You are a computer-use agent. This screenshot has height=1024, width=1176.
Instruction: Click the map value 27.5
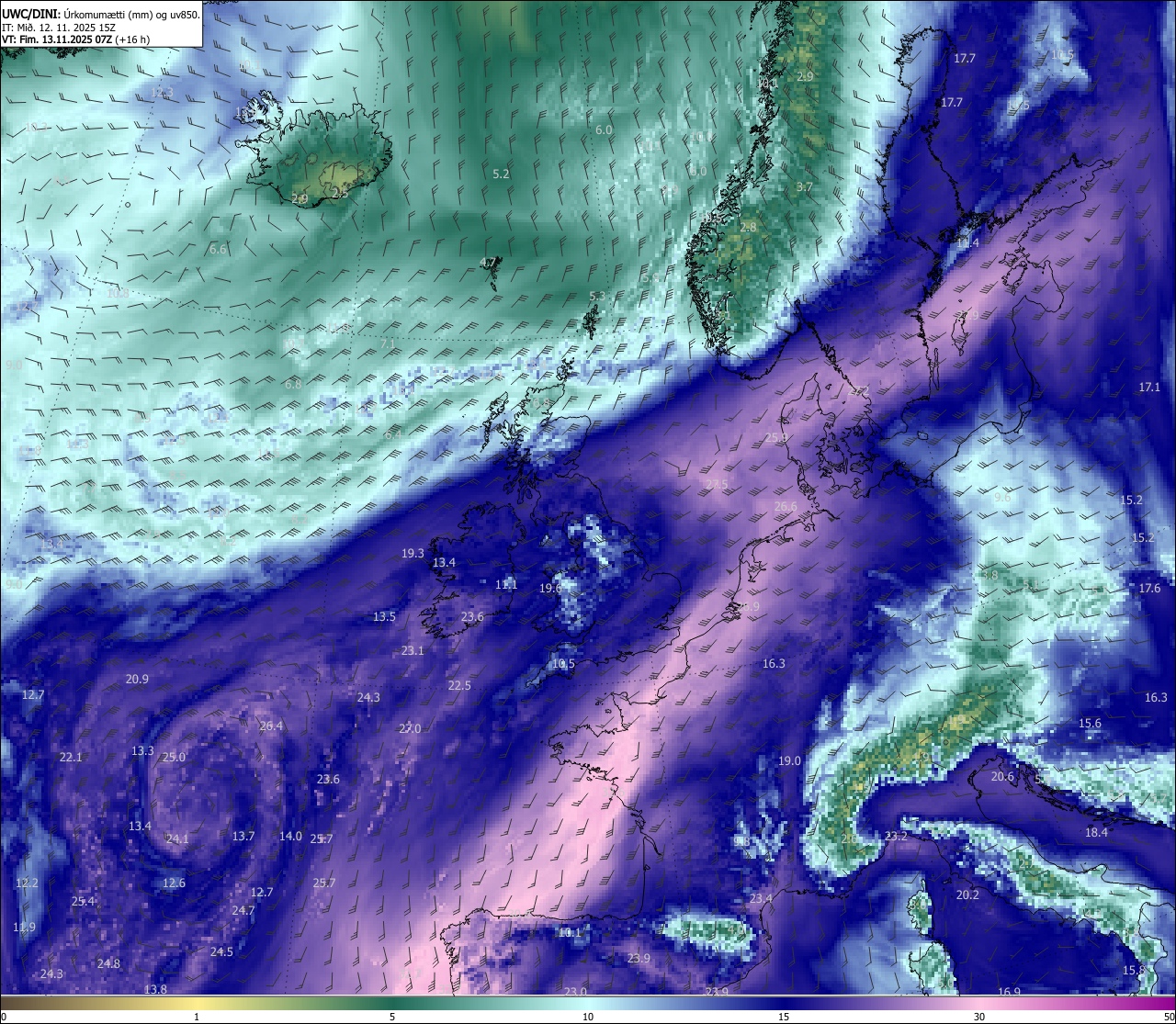717,485
